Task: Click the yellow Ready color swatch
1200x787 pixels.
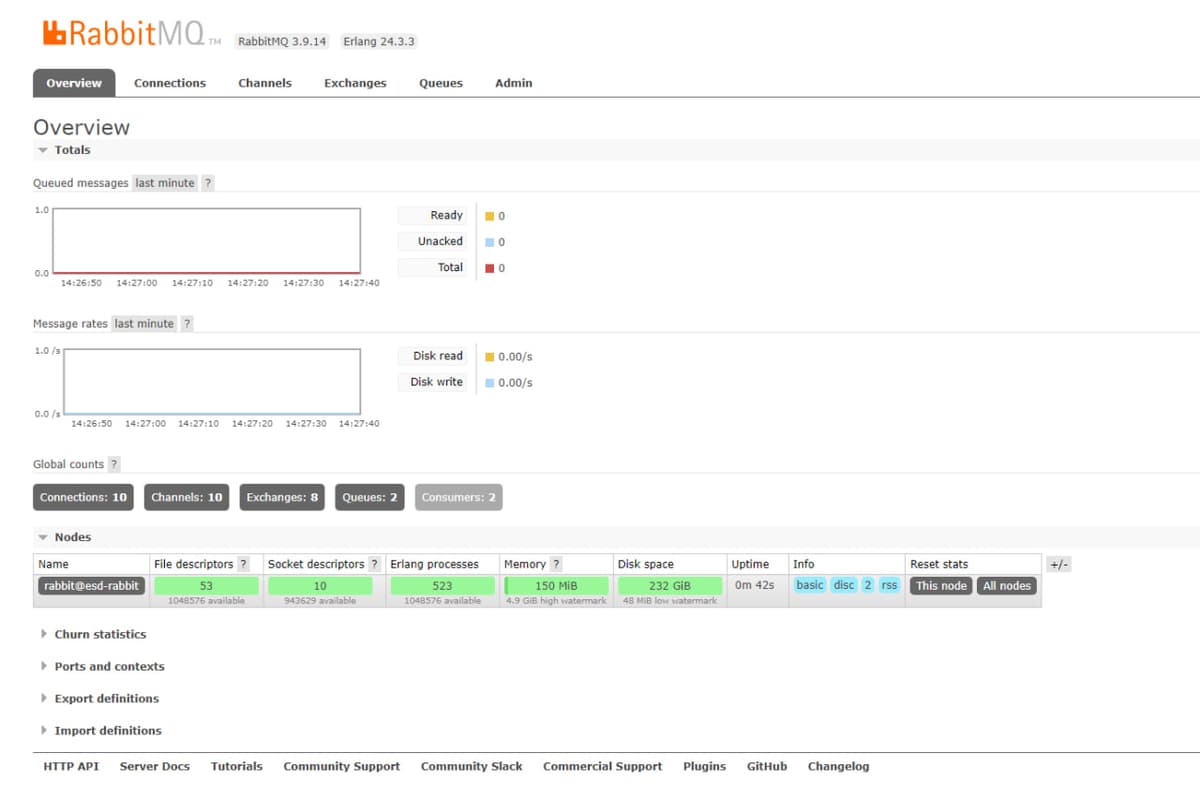Action: point(489,216)
